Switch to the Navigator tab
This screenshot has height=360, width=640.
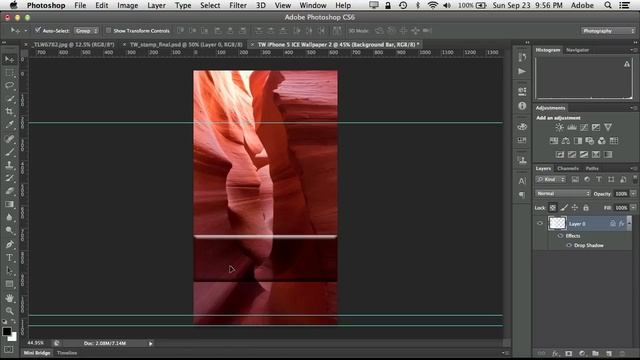(578, 50)
